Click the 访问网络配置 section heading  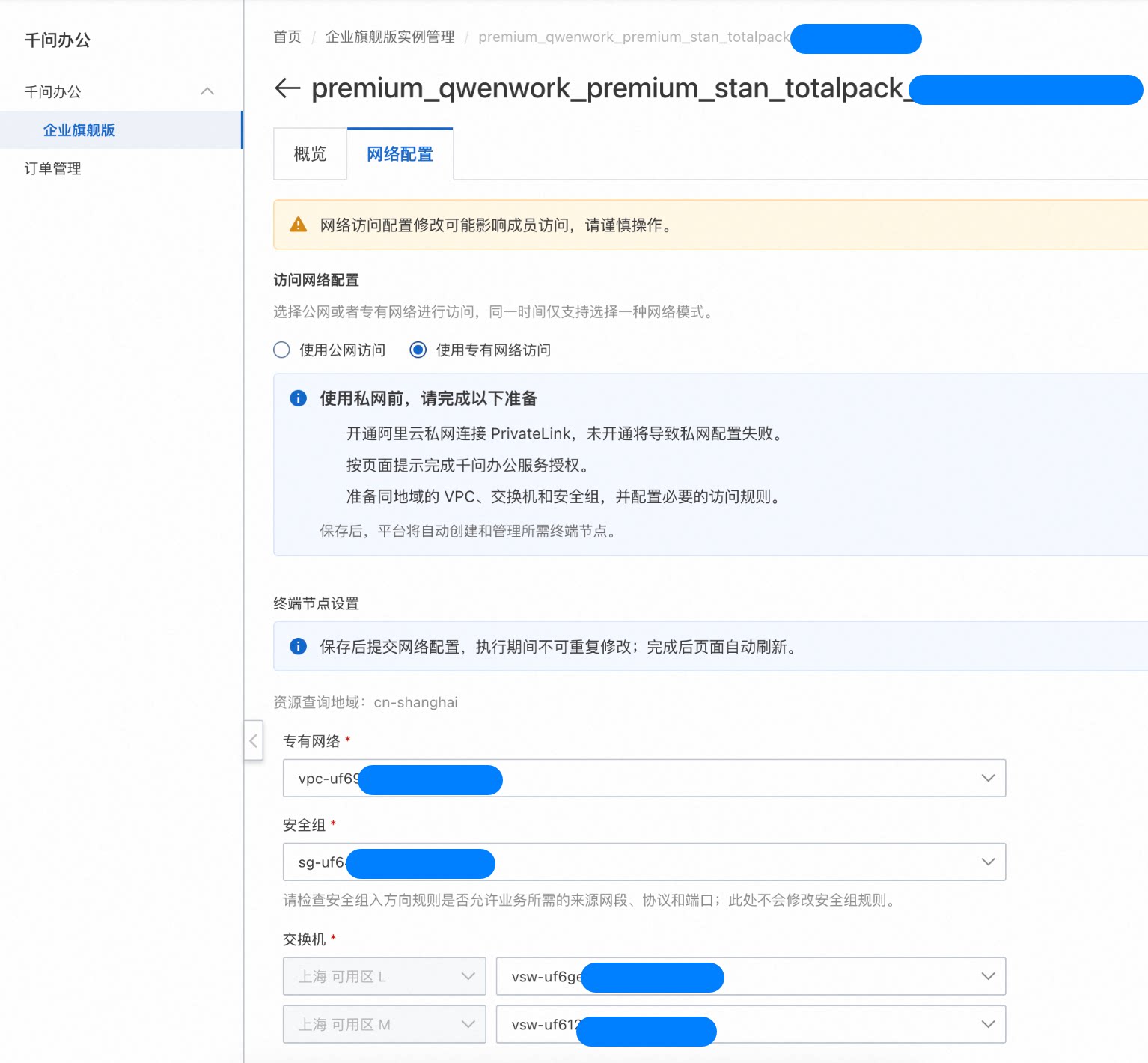coord(316,280)
